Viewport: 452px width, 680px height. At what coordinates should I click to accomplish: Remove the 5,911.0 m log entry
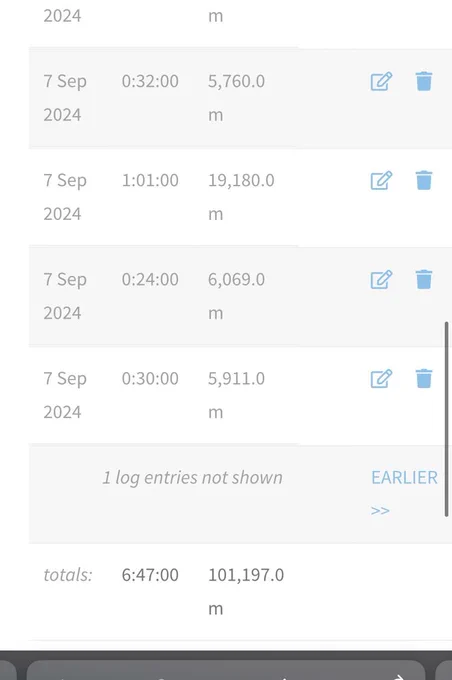424,379
